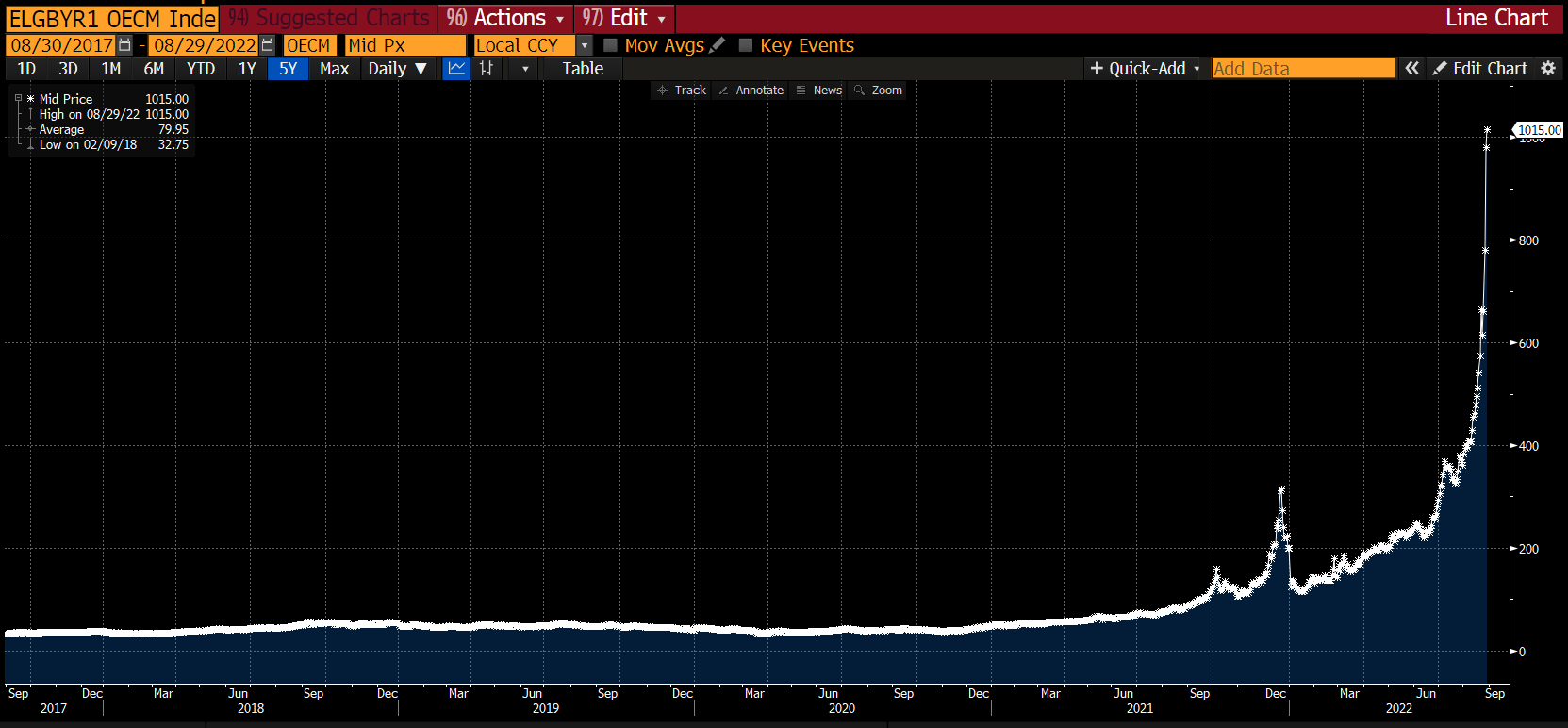Select the line chart type icon
The width and height of the screenshot is (1568, 728).
click(x=456, y=68)
